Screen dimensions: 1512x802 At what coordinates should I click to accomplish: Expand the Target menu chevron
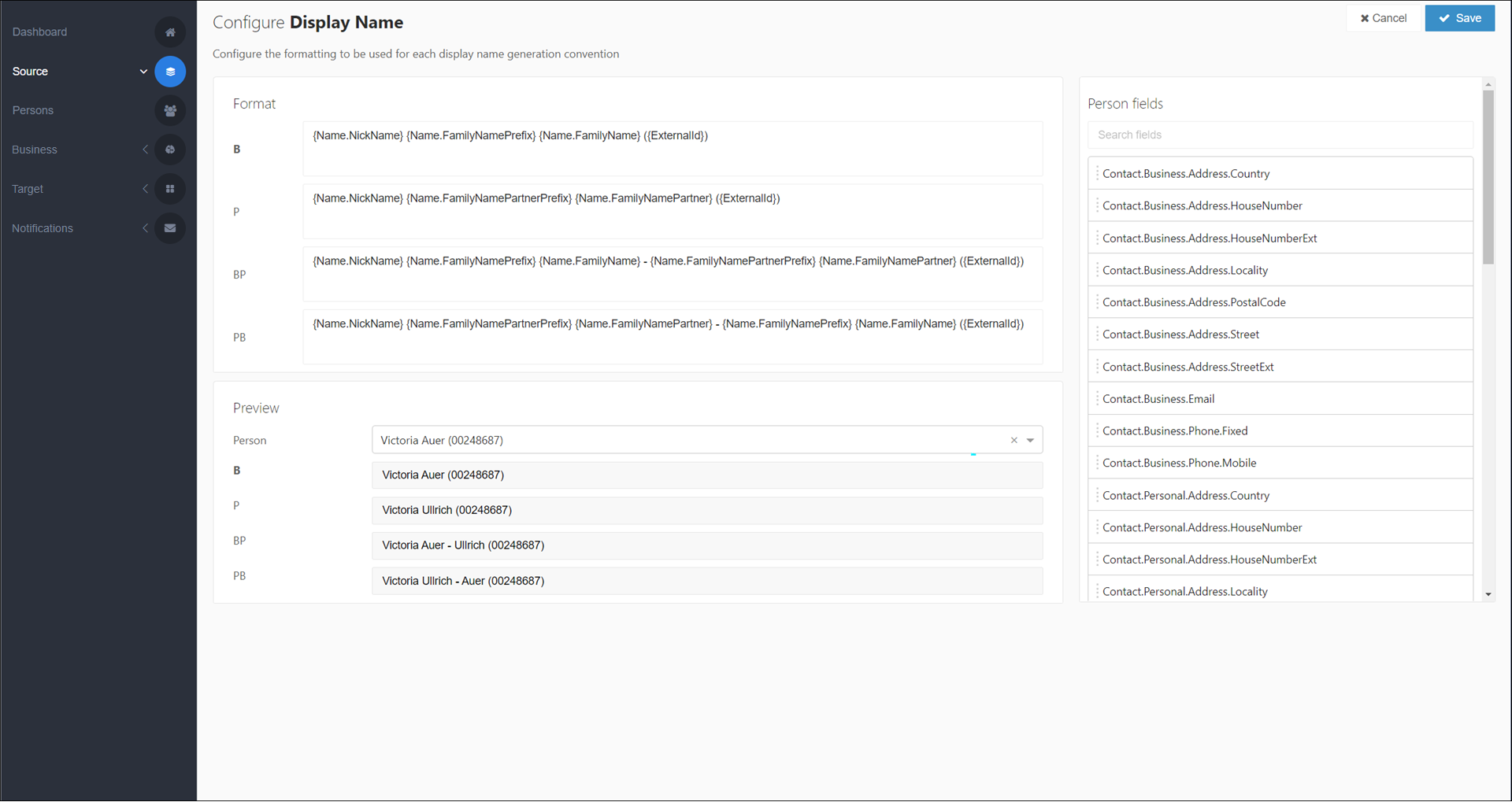(145, 189)
